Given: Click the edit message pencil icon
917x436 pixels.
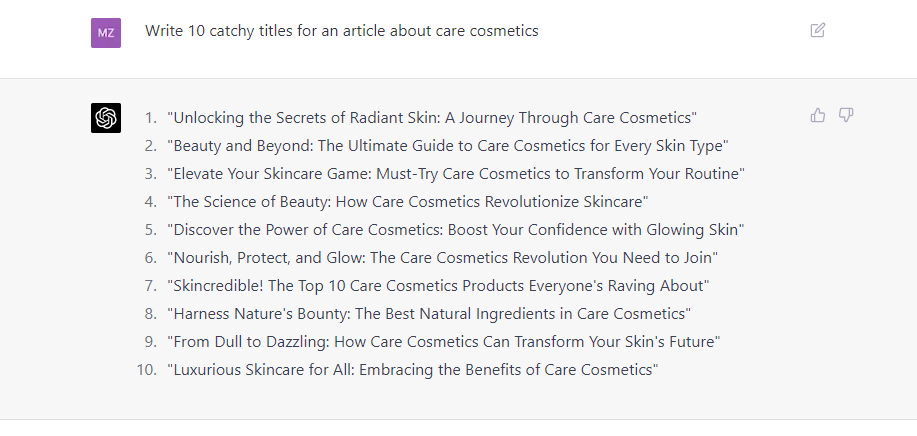Looking at the screenshot, I should 818,30.
